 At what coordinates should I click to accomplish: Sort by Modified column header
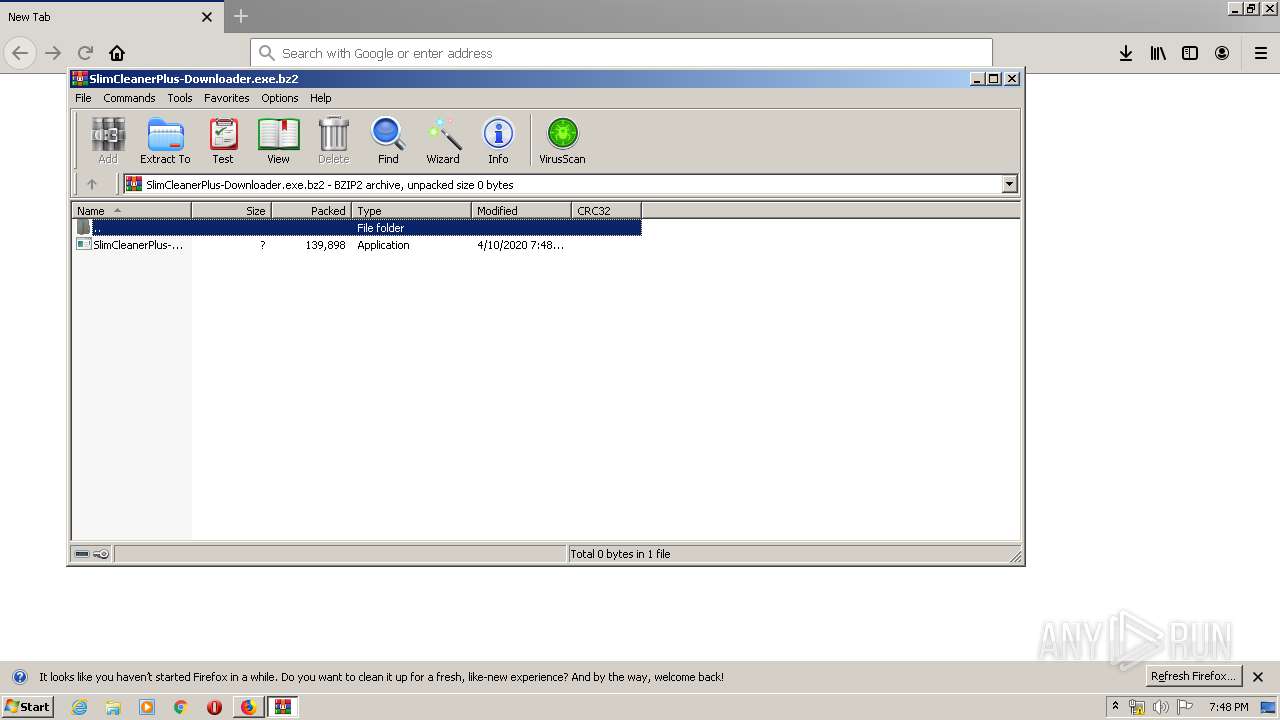click(521, 210)
